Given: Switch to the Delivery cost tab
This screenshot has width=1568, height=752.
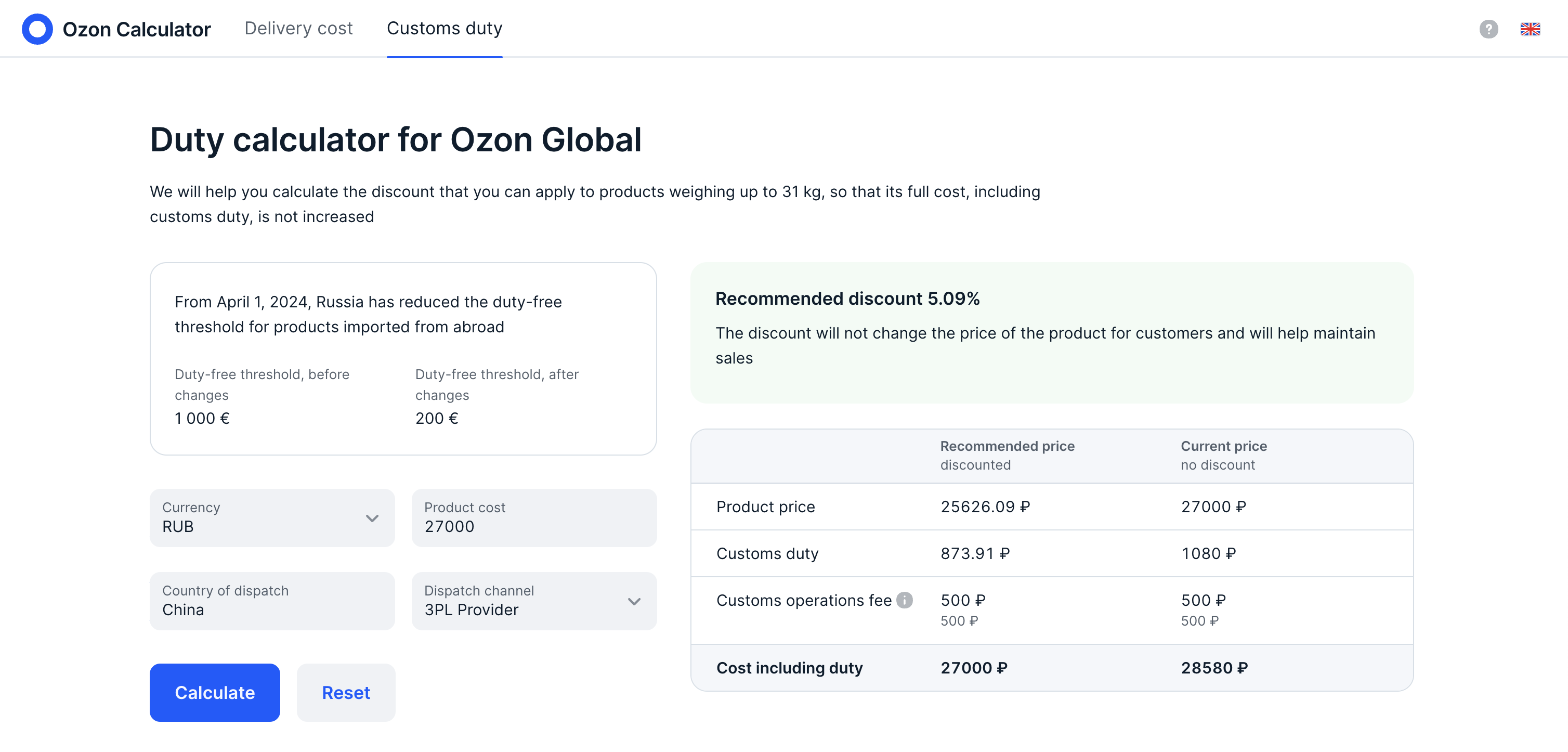Looking at the screenshot, I should coord(298,29).
